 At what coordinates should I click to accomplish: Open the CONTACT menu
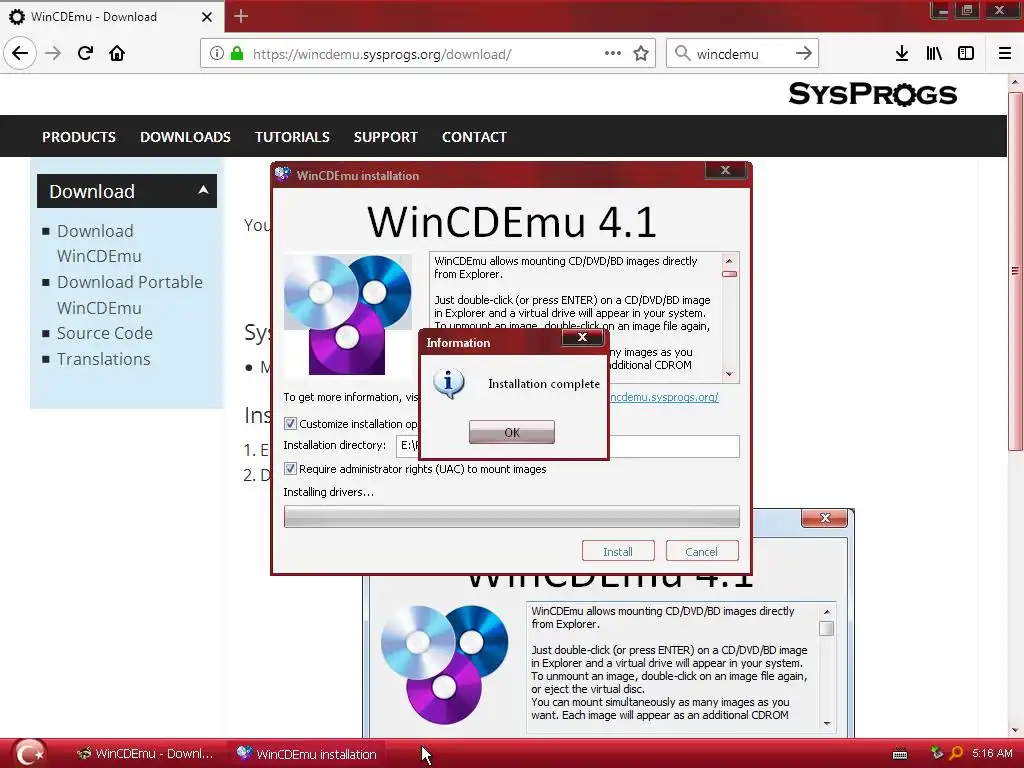click(x=474, y=136)
